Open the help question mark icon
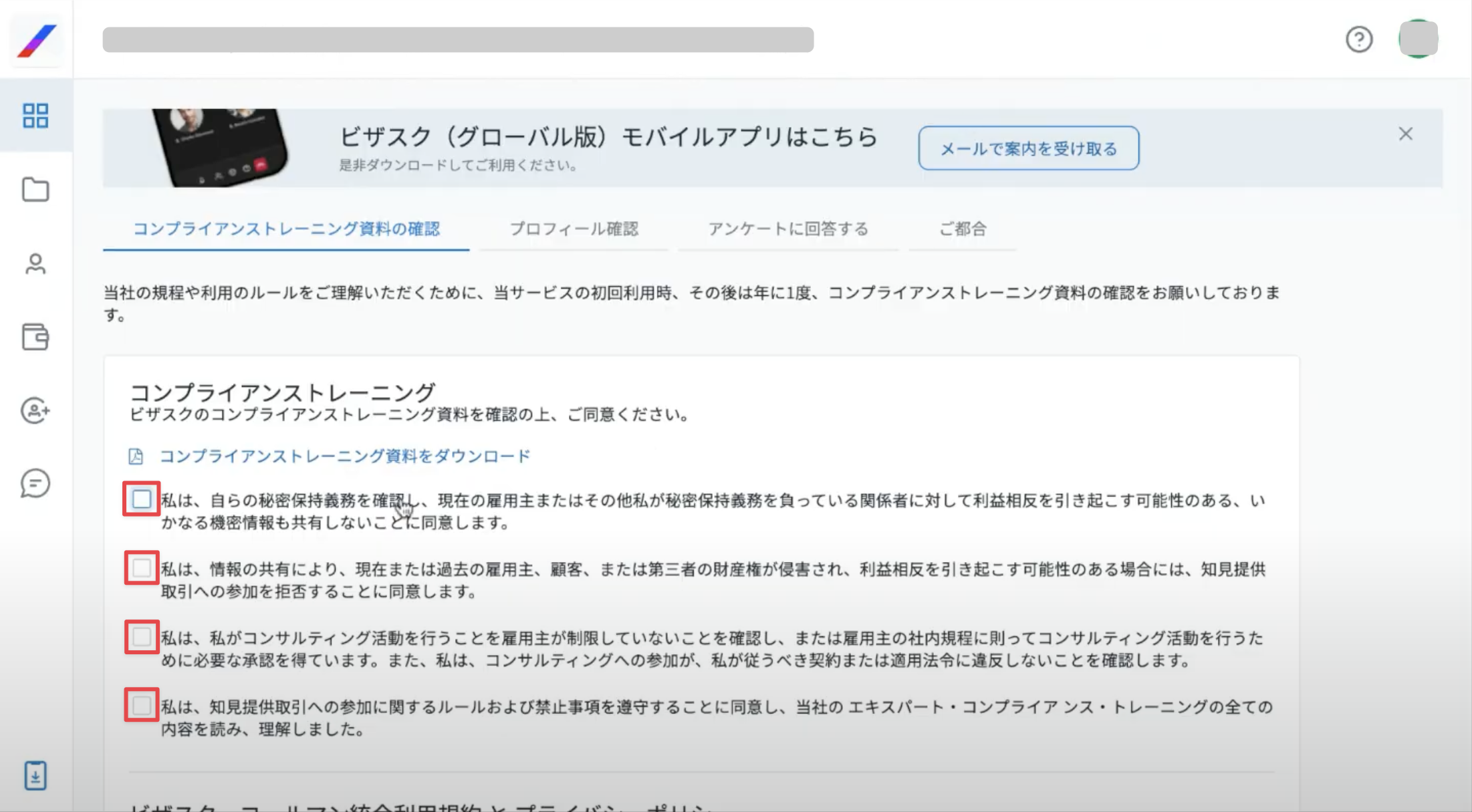1472x812 pixels. [x=1359, y=39]
